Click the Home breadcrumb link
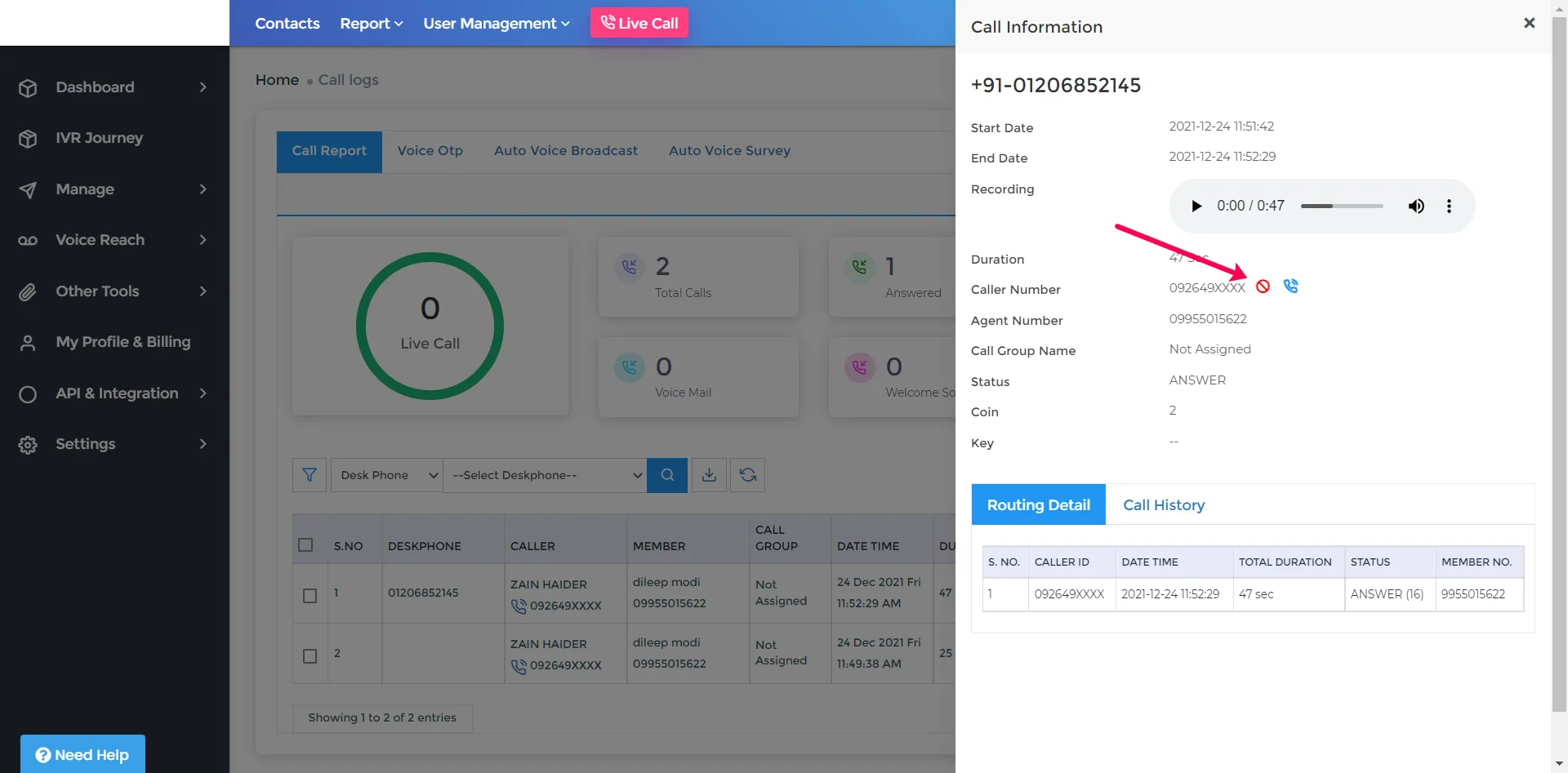The height and width of the screenshot is (773, 1568). coord(277,80)
